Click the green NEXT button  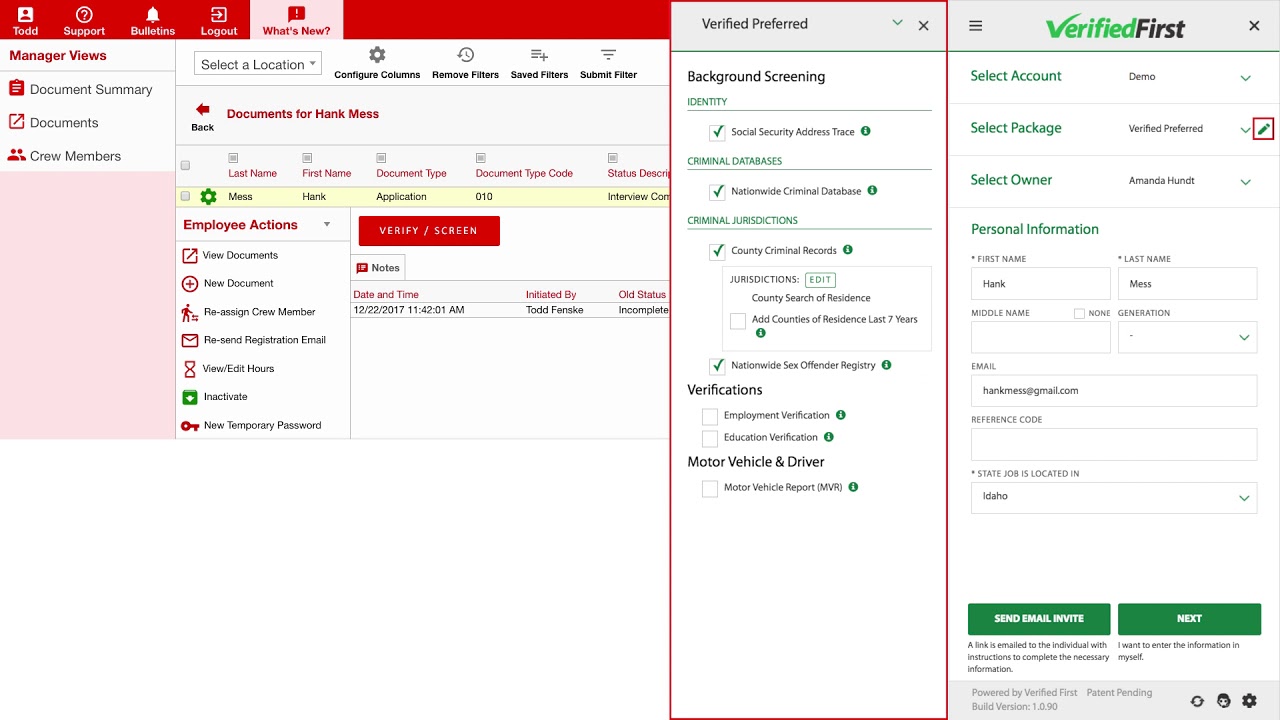pyautogui.click(x=1189, y=619)
